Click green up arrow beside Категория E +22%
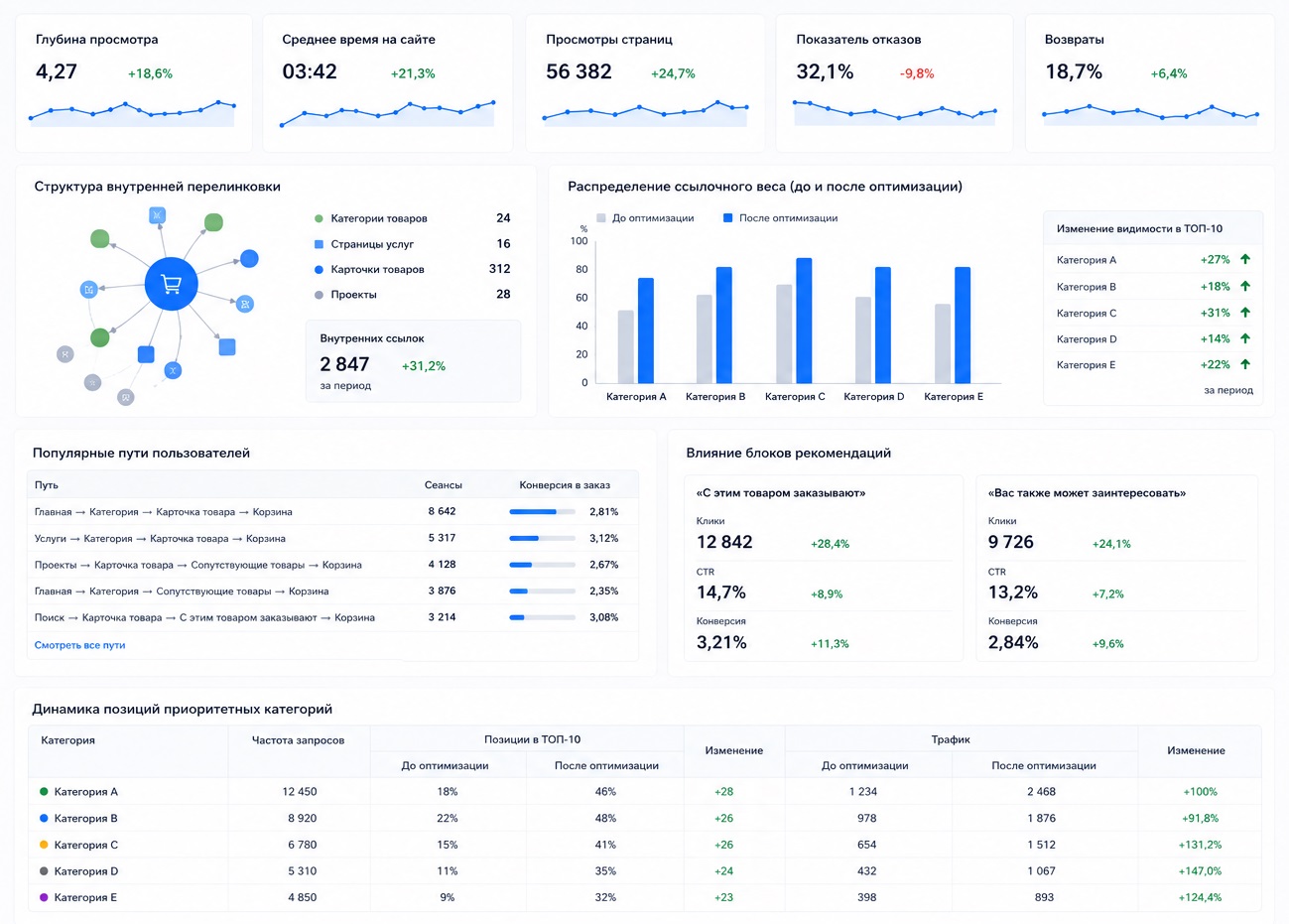 (1245, 364)
